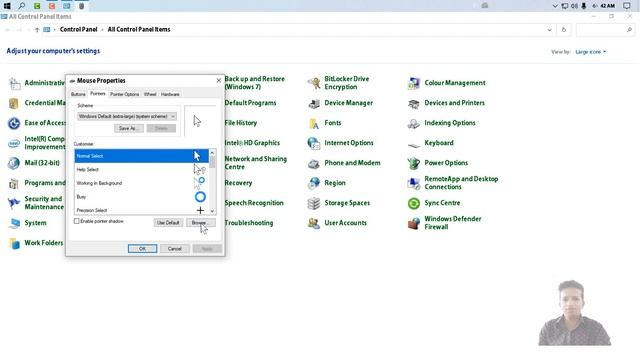Select the Busy pointer row
Screen dimensions: 640x360
pyautogui.click(x=141, y=197)
